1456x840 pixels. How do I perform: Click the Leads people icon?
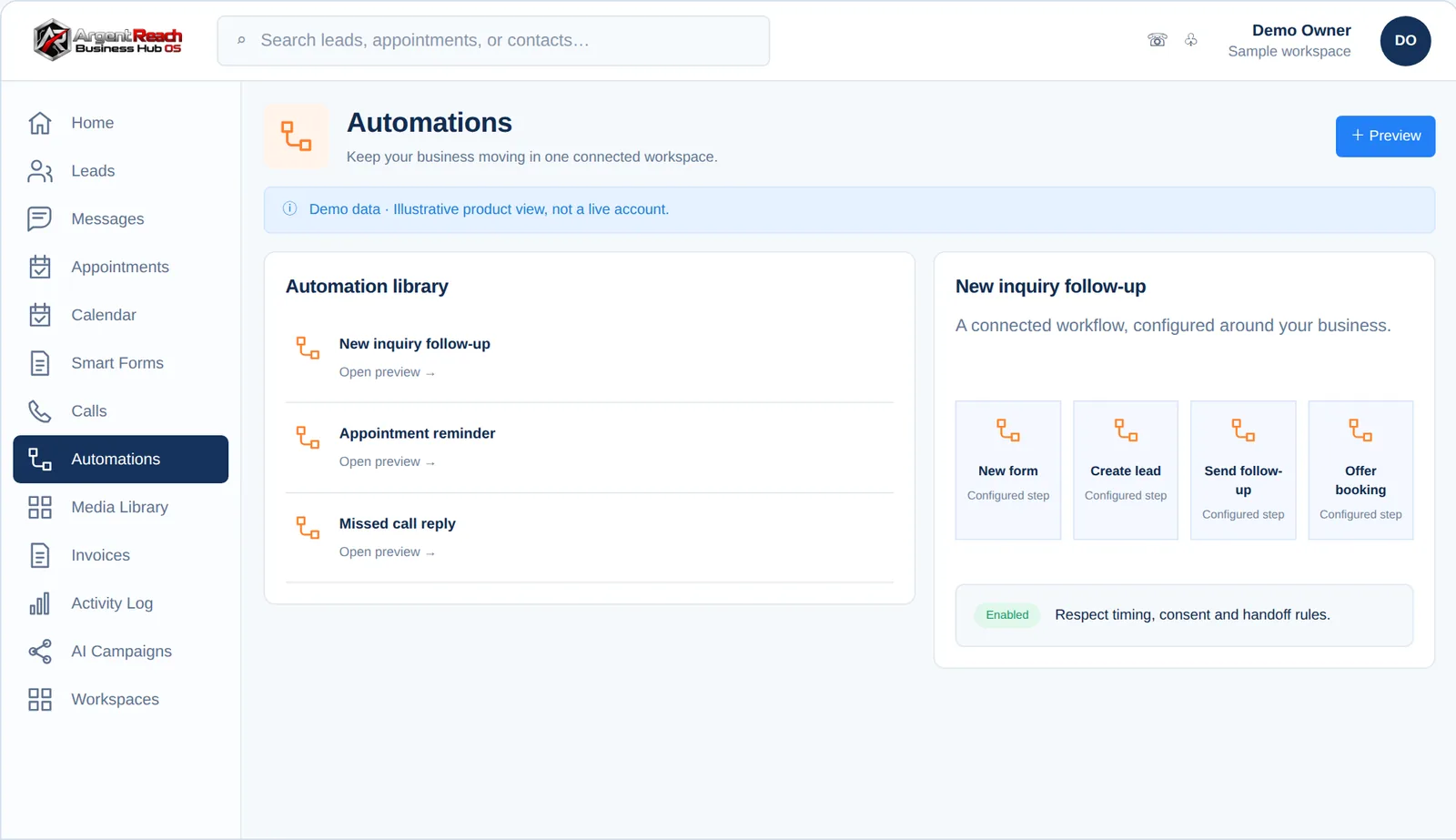point(40,171)
